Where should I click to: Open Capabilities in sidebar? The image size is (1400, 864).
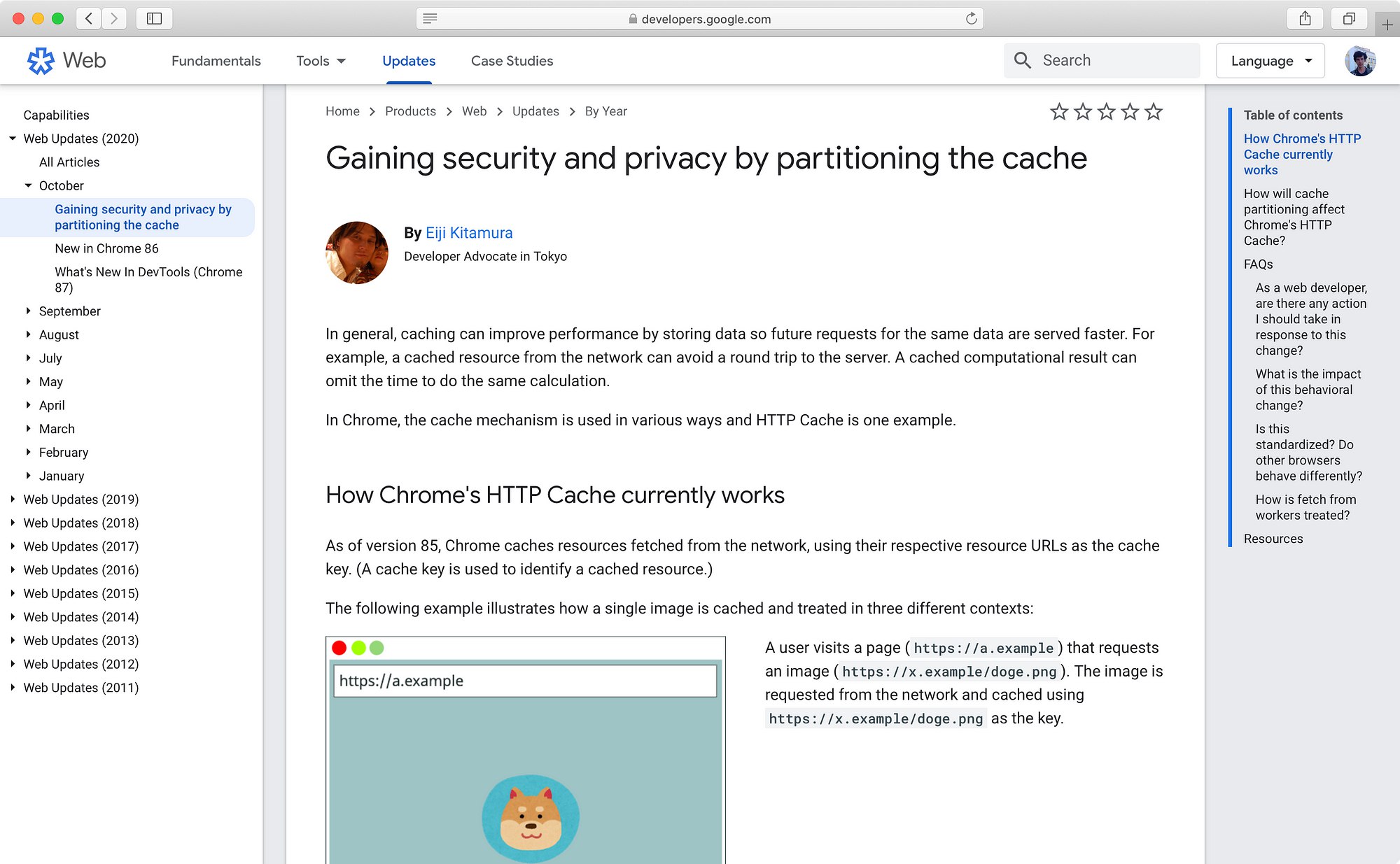[56, 115]
